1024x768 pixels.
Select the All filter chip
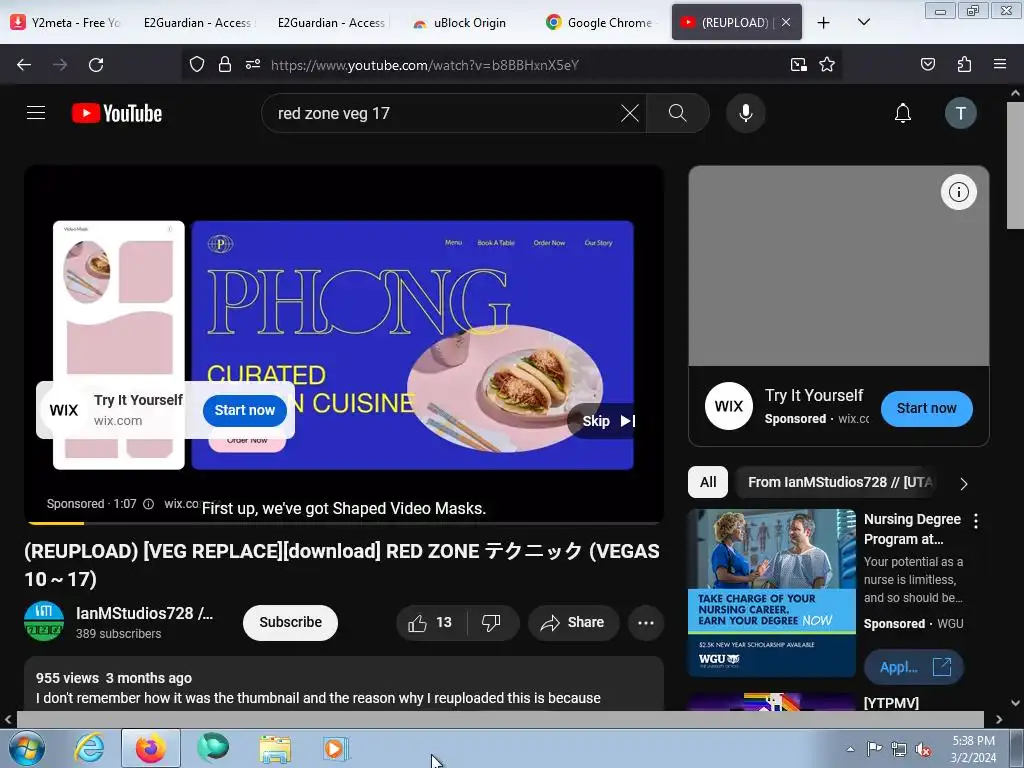pyautogui.click(x=708, y=482)
